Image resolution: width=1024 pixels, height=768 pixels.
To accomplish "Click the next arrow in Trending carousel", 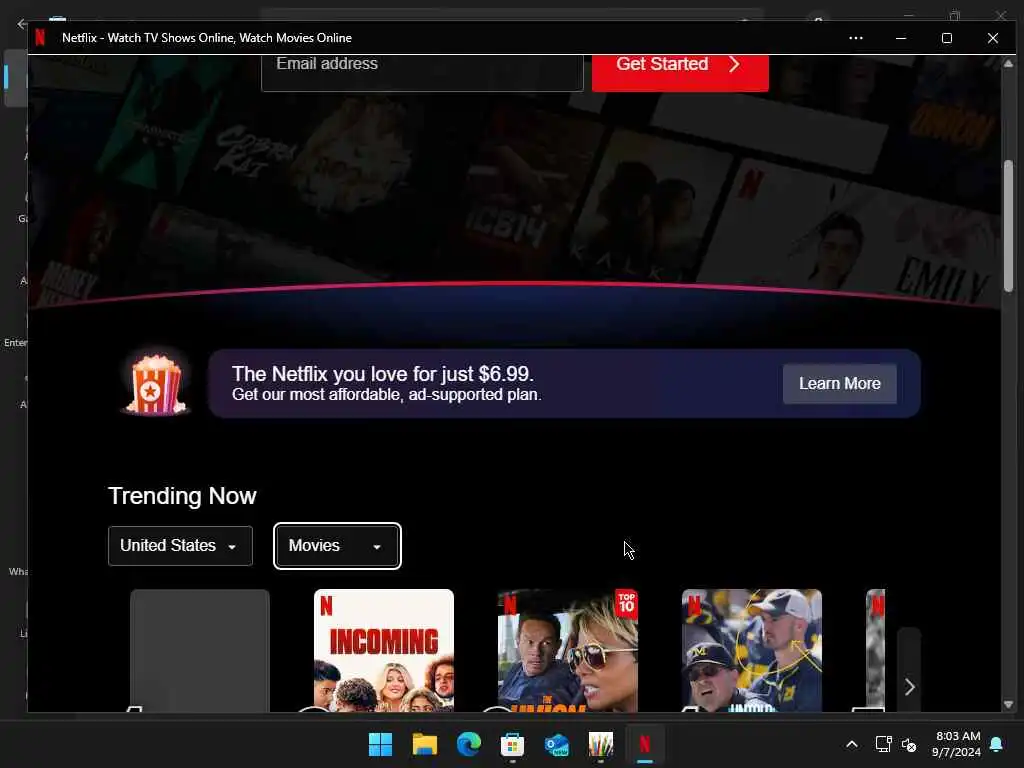I will (909, 686).
